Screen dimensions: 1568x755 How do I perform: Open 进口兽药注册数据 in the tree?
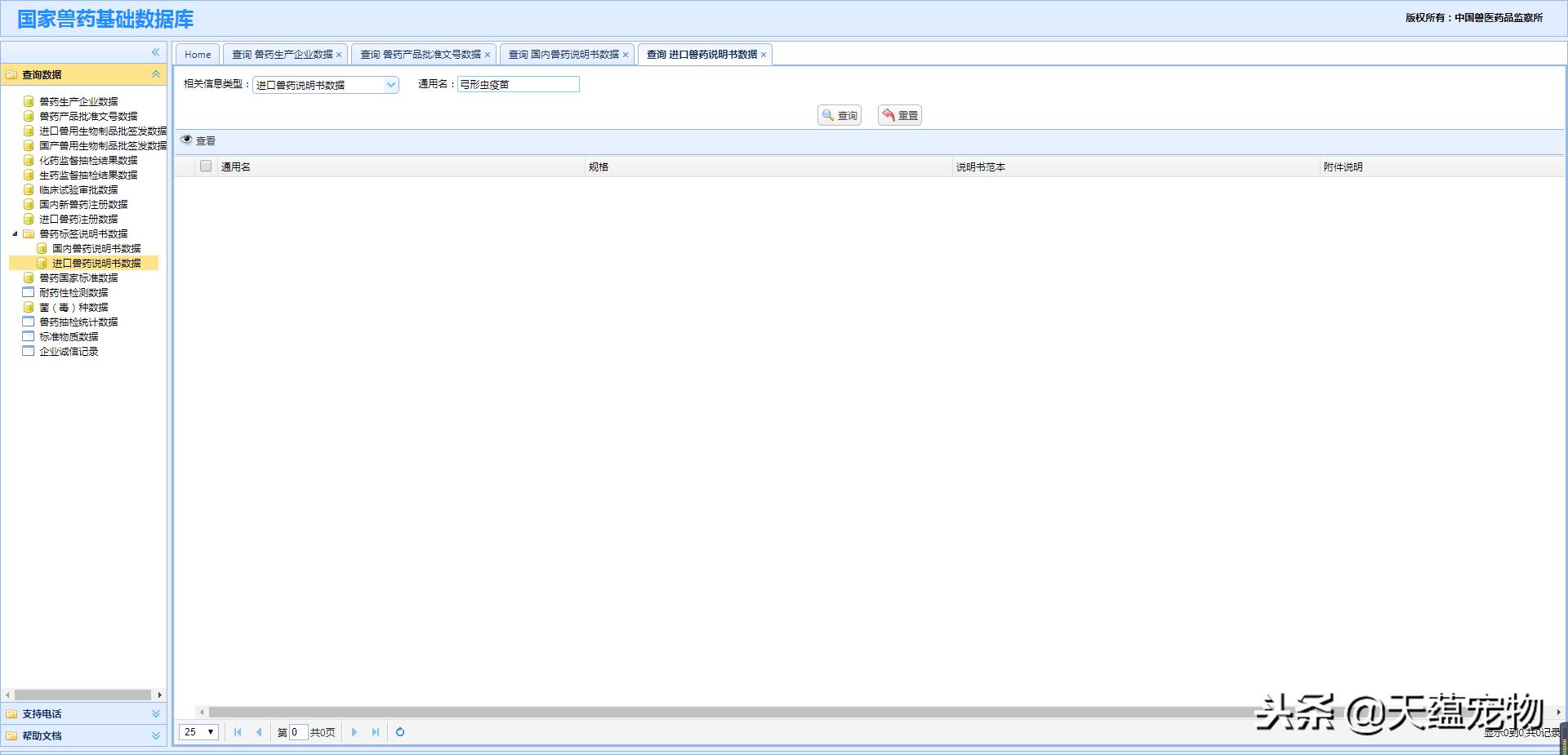pos(78,219)
